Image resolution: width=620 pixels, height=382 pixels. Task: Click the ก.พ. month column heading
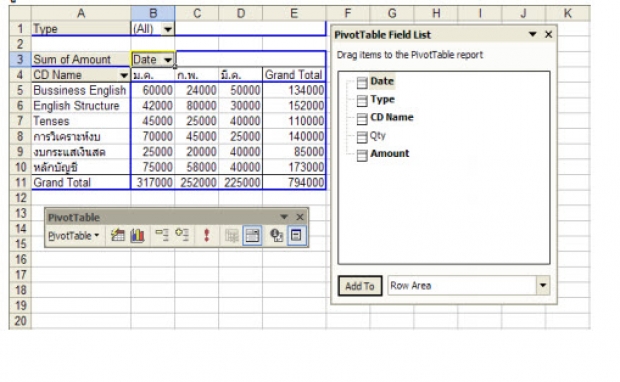tap(197, 75)
